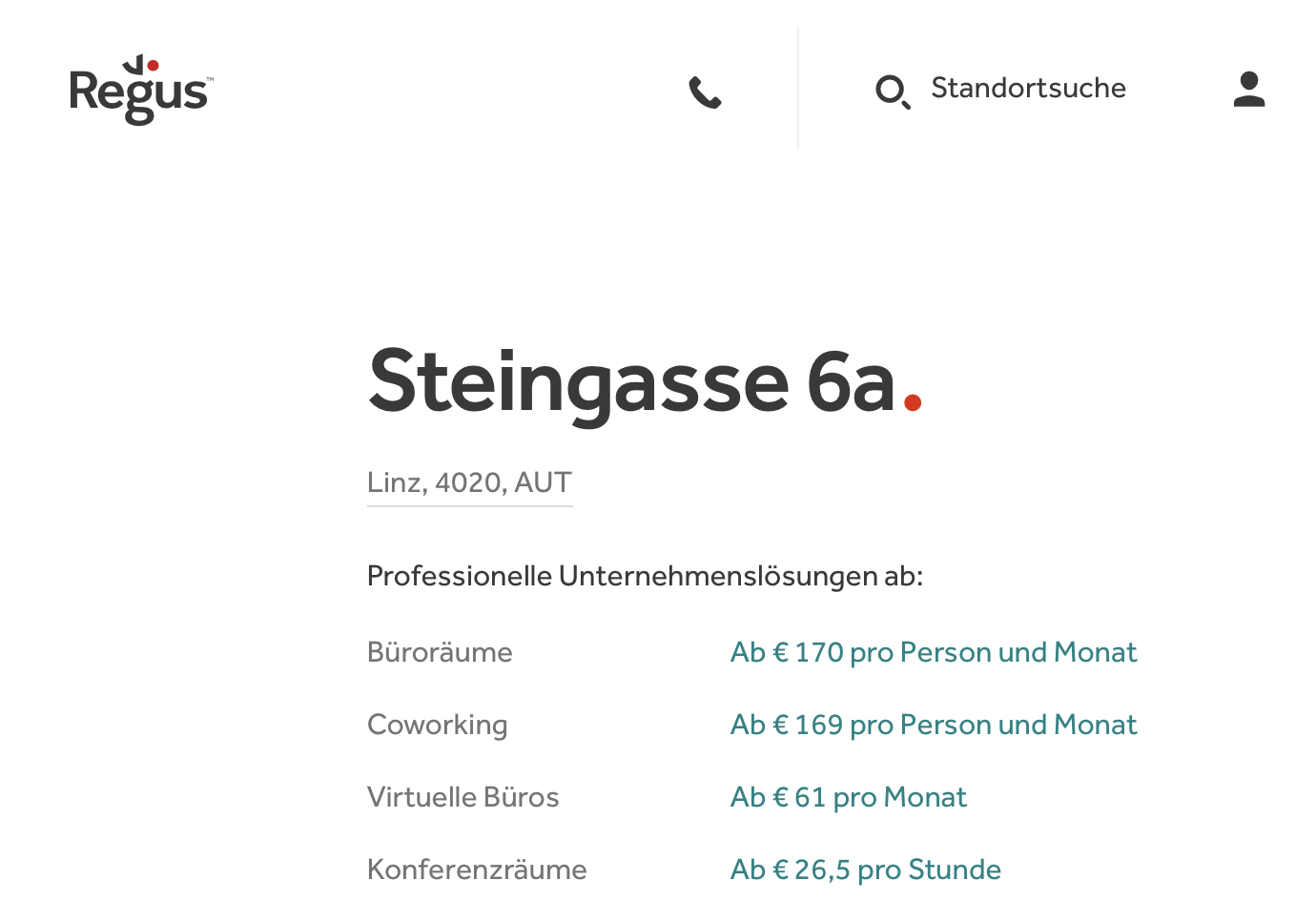Image resolution: width=1316 pixels, height=921 pixels.
Task: Open the user account profile icon
Action: 1249,89
